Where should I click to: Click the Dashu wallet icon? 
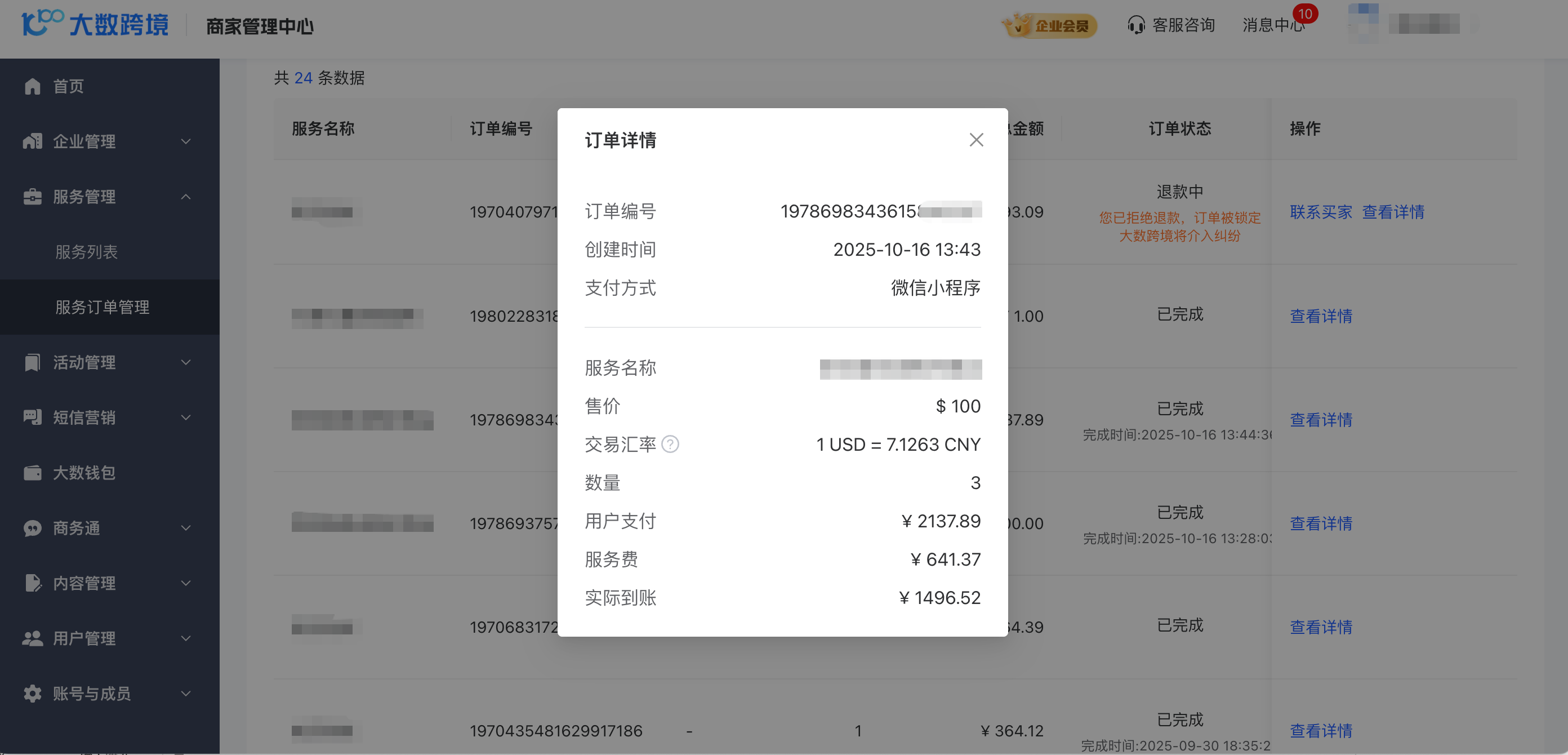[x=32, y=473]
